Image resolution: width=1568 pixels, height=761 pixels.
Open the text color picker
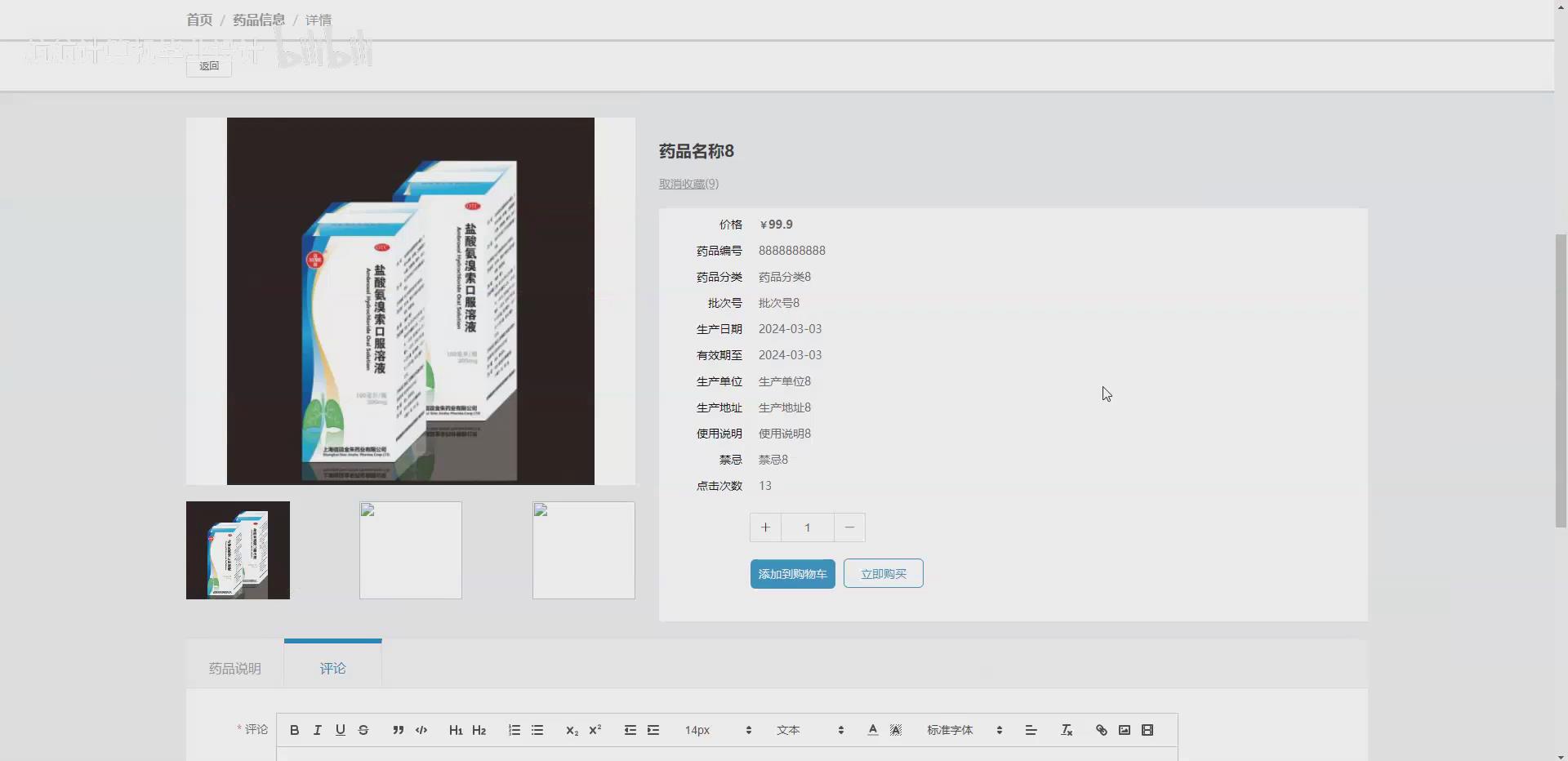tap(873, 730)
